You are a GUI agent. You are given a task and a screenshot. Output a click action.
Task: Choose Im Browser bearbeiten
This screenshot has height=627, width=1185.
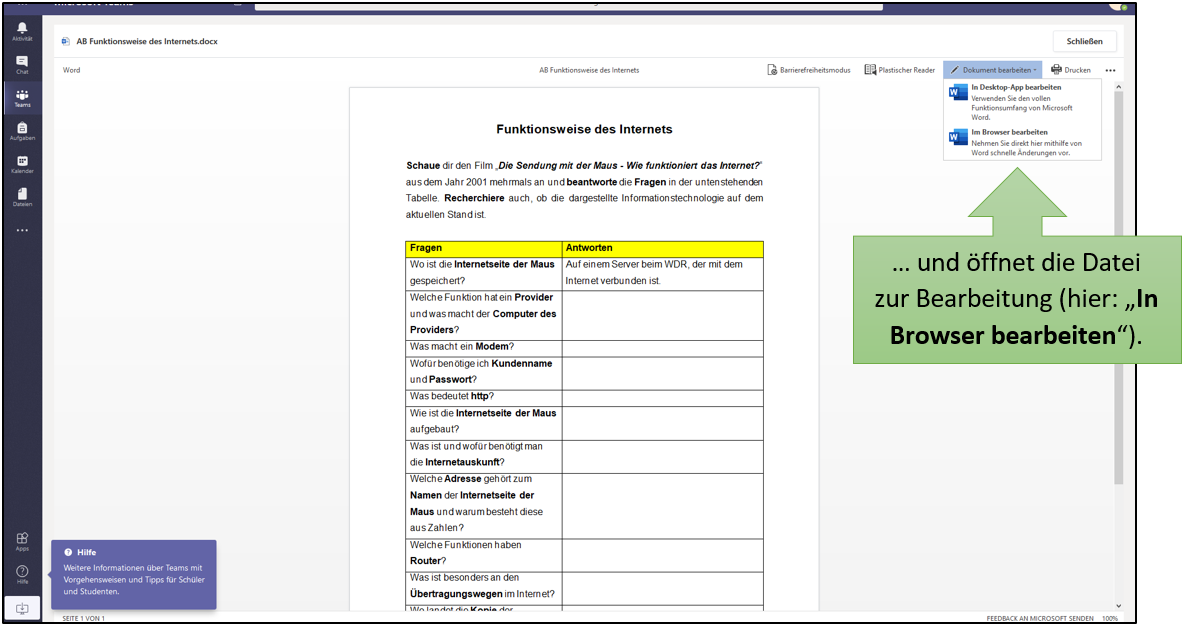click(x=1009, y=132)
